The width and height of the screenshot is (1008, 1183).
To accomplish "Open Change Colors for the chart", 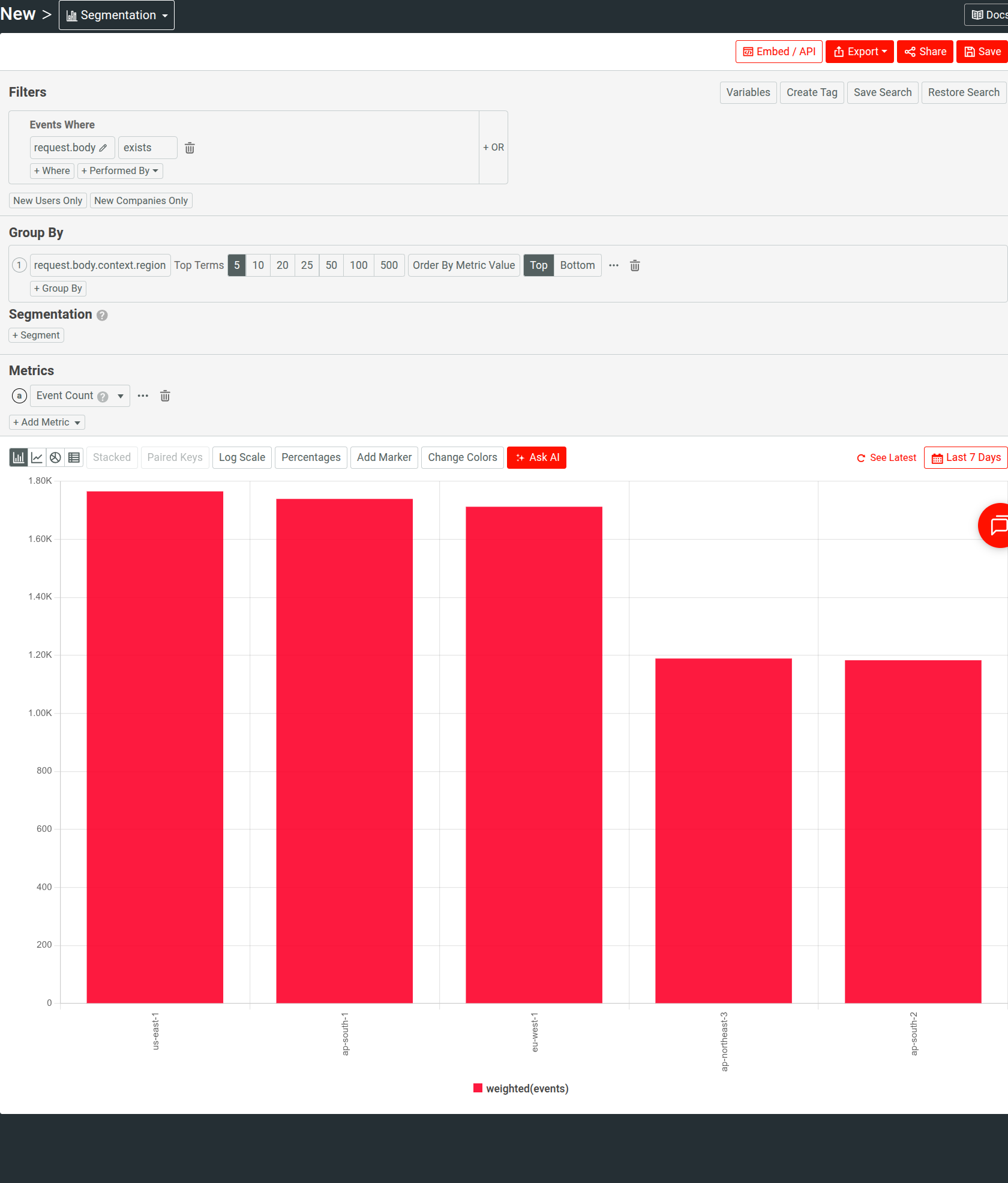I will click(x=462, y=457).
